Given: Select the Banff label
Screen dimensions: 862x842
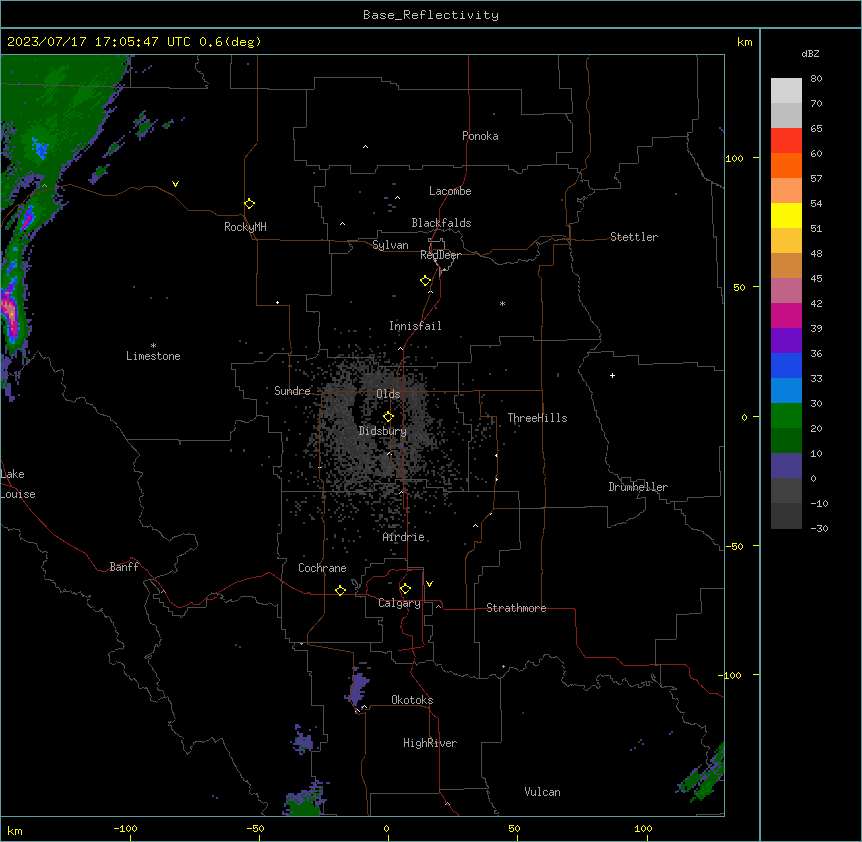Looking at the screenshot, I should (x=124, y=567).
